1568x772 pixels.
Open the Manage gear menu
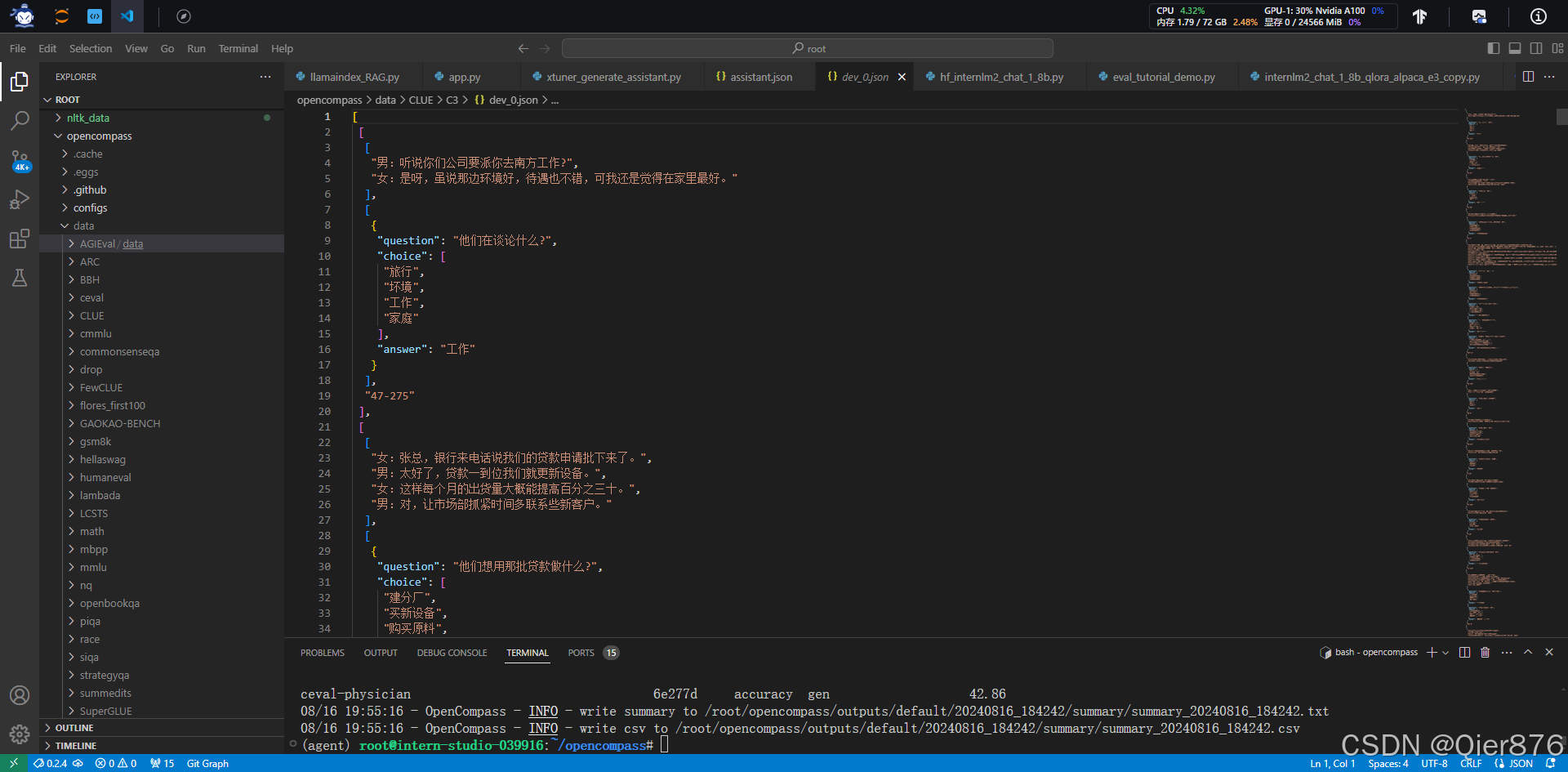pos(20,734)
